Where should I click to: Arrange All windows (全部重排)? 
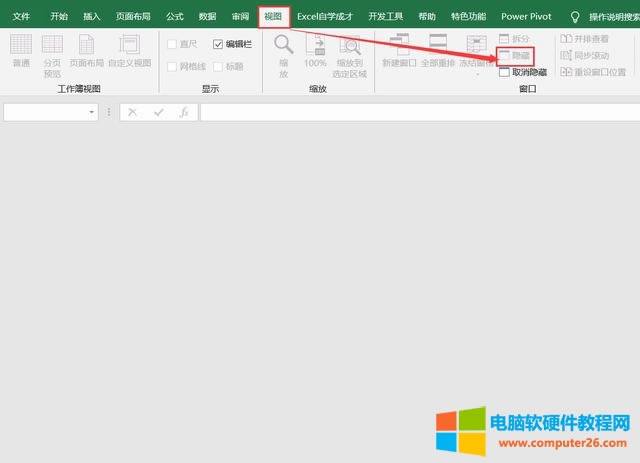point(438,51)
